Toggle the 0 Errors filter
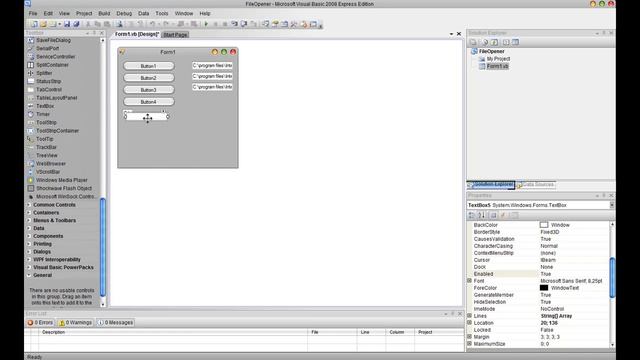 40,322
